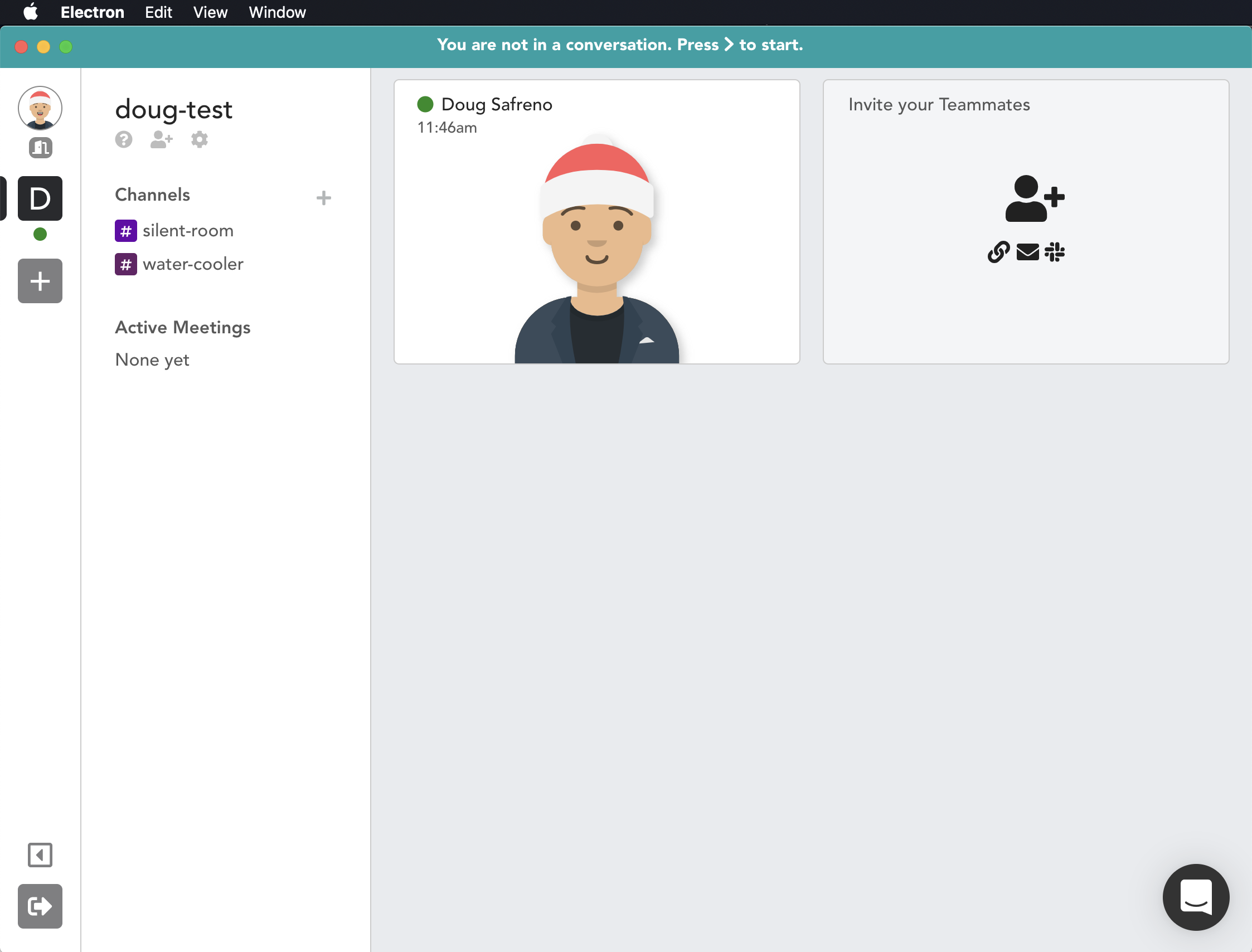Open the Window menu
This screenshot has height=952, width=1252.
277,12
